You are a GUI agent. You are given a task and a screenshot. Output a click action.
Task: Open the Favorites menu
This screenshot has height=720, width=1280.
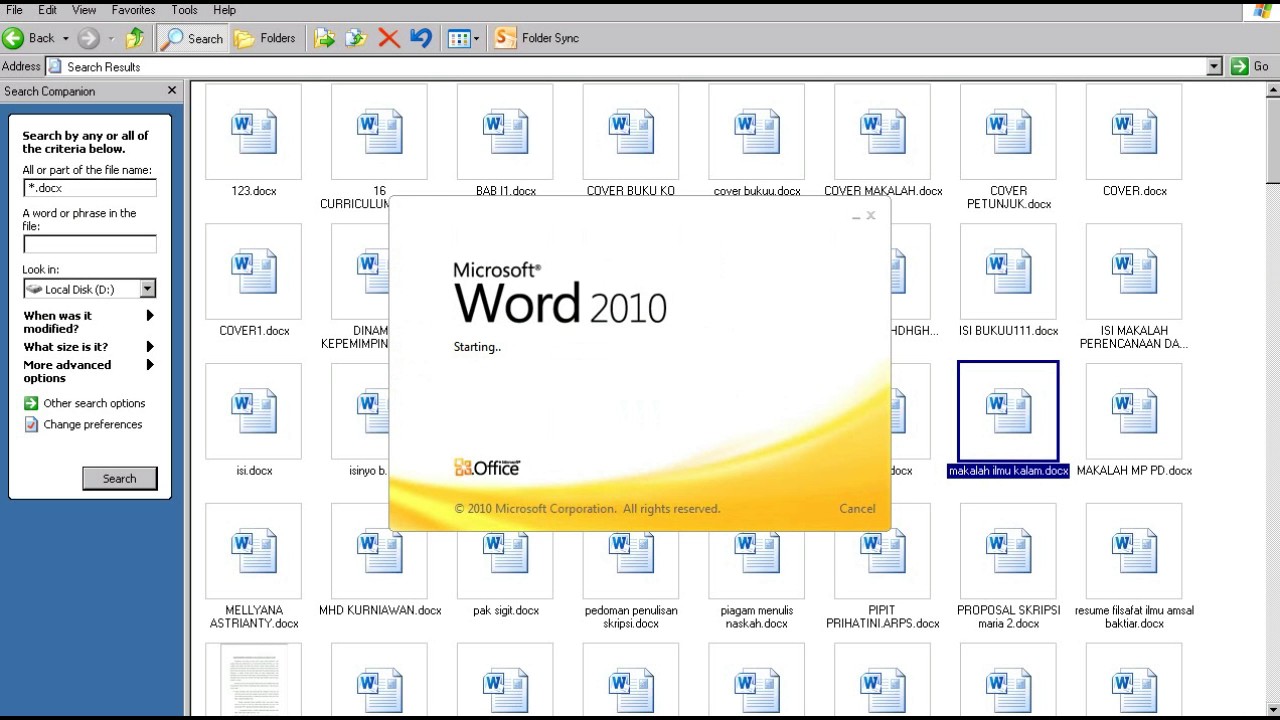(x=133, y=10)
